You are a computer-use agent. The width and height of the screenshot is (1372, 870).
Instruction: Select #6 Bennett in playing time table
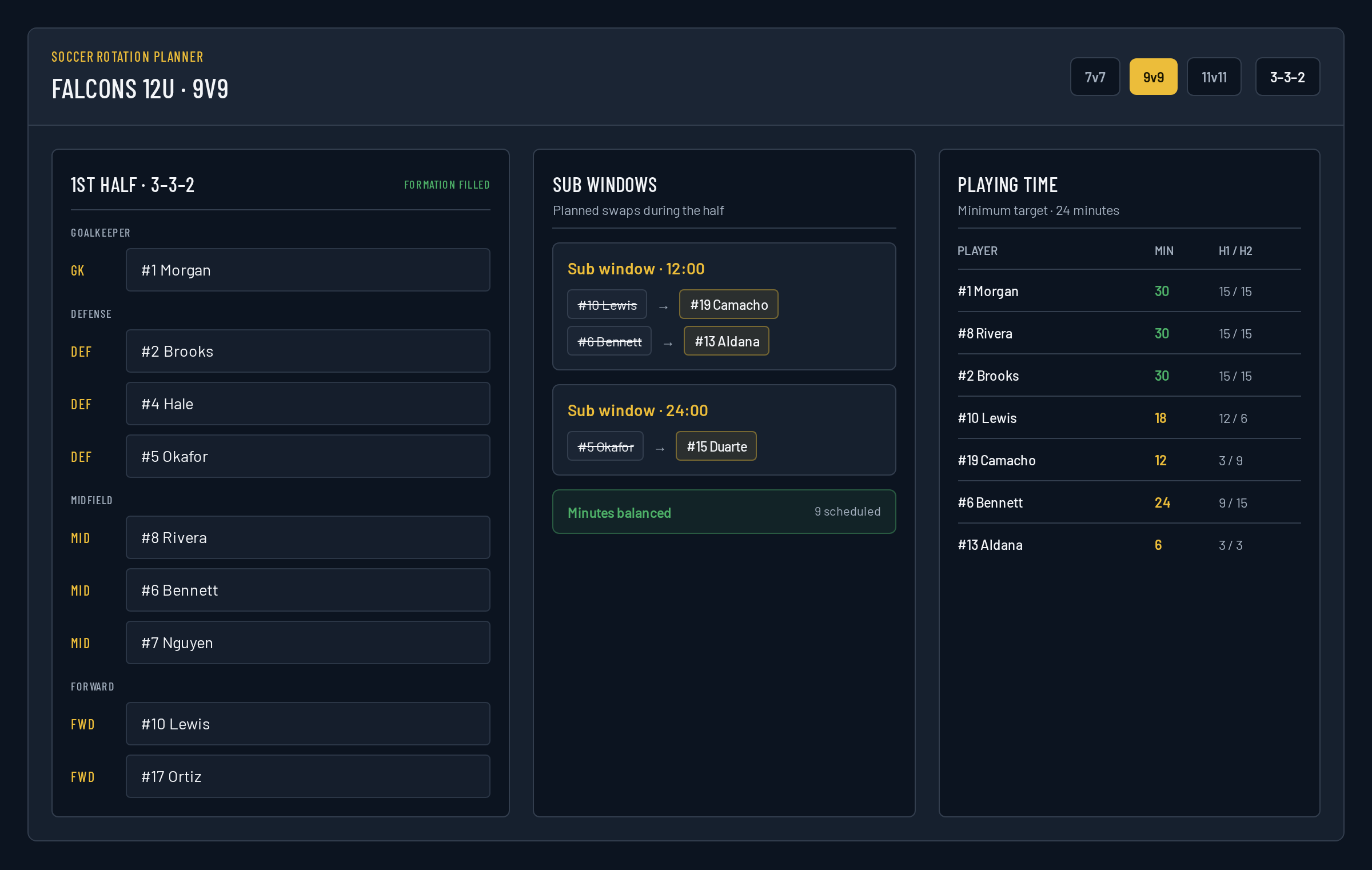tap(990, 502)
